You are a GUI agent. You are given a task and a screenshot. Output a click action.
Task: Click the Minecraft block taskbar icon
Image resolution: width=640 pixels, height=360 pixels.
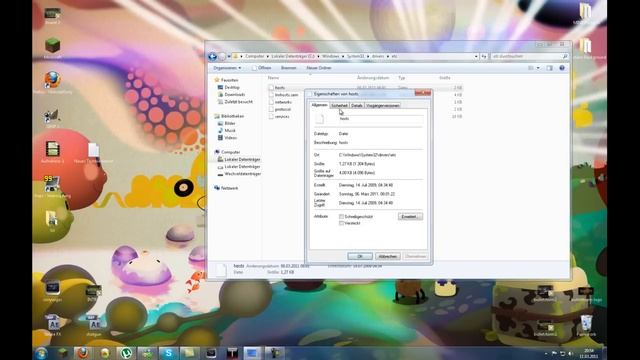point(62,353)
